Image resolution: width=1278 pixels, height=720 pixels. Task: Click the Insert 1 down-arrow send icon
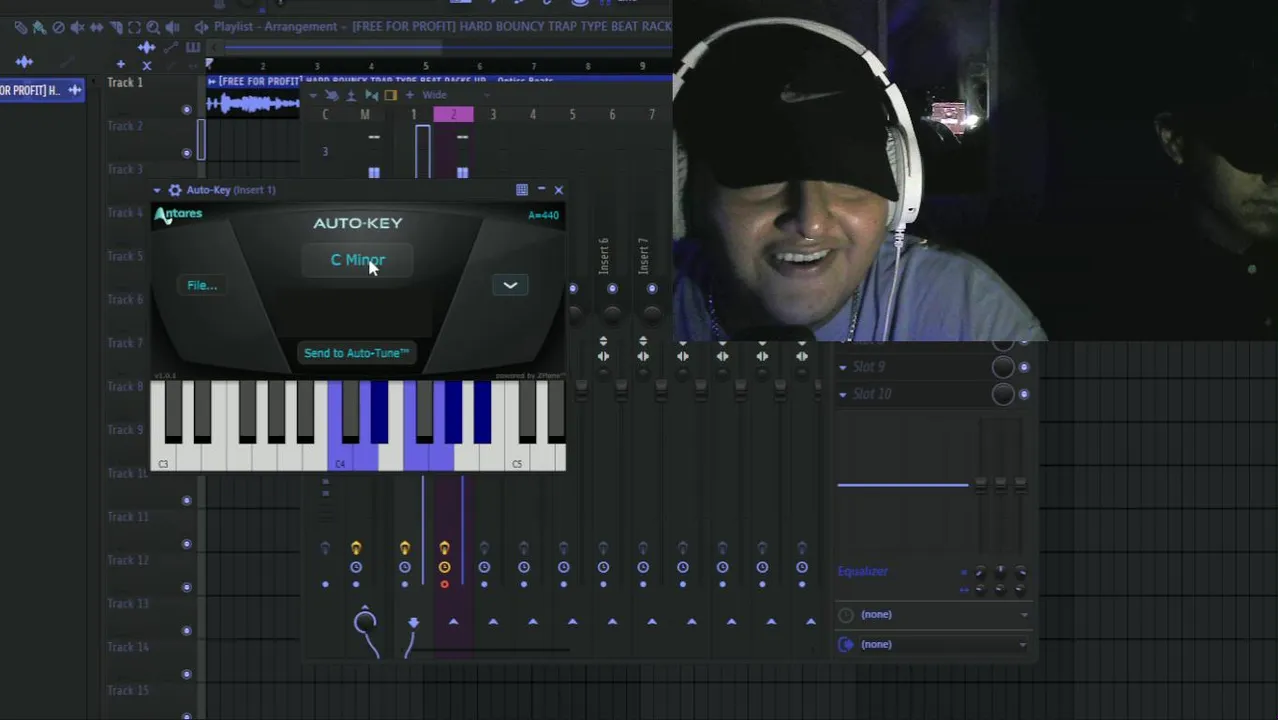click(x=413, y=622)
